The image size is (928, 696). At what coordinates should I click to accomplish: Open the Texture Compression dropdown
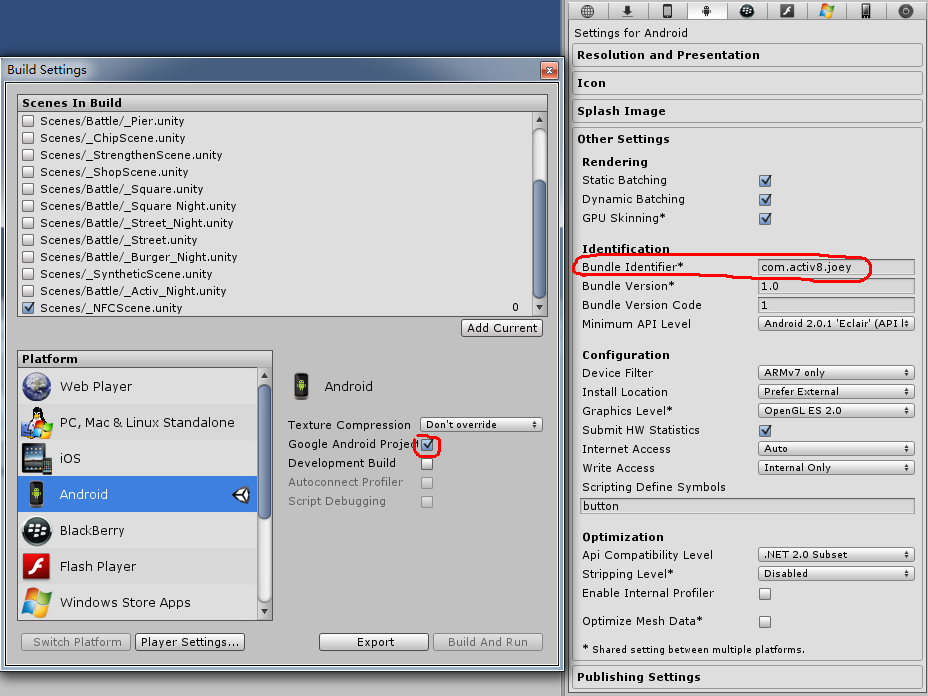click(481, 425)
